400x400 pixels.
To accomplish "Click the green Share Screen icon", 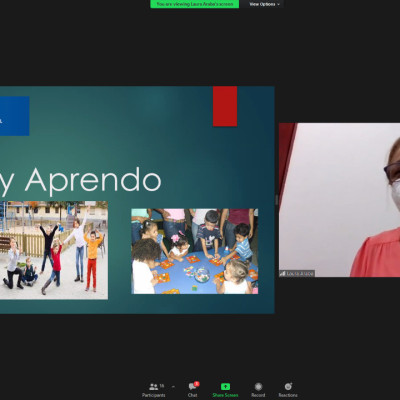I will (x=225, y=387).
